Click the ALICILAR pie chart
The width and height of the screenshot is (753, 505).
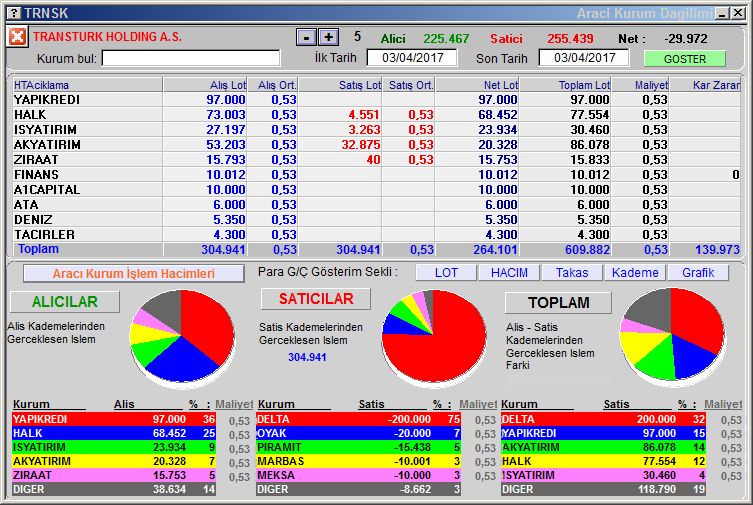pyautogui.click(x=182, y=337)
